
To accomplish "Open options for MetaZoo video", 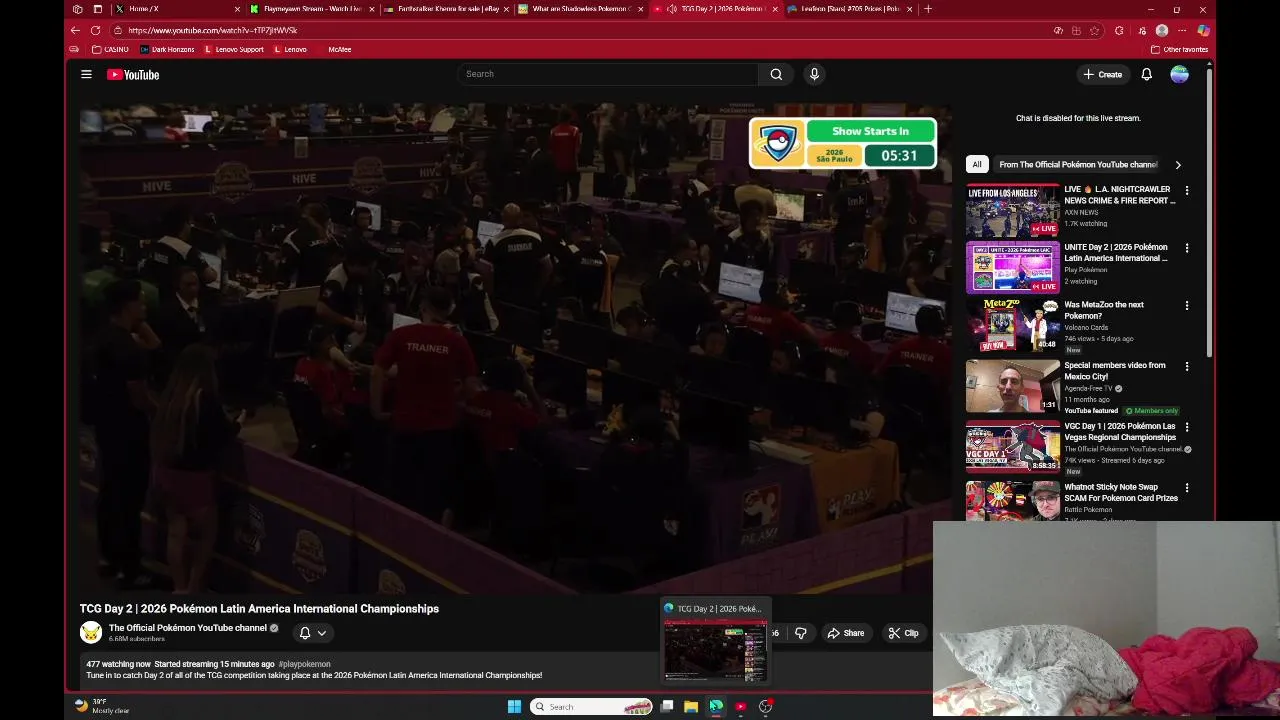I will click(x=1187, y=305).
